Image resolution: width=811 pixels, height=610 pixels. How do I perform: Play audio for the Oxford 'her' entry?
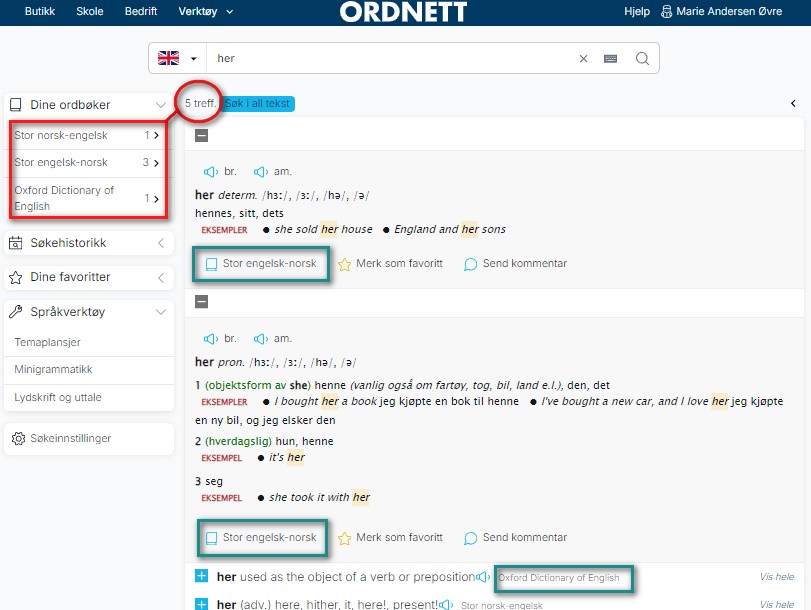483,577
